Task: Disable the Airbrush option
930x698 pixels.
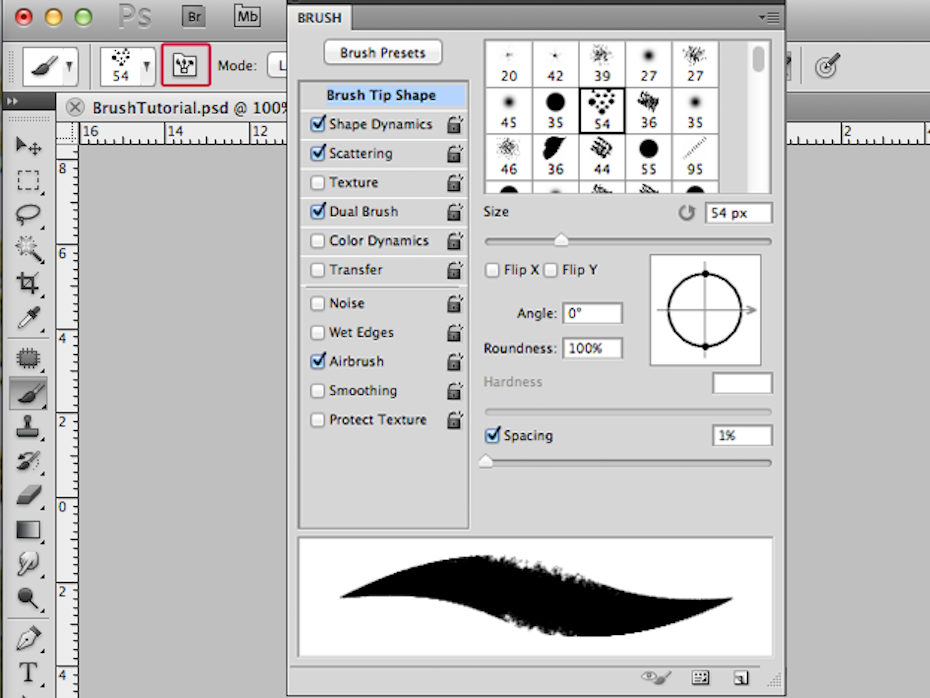Action: tap(319, 361)
